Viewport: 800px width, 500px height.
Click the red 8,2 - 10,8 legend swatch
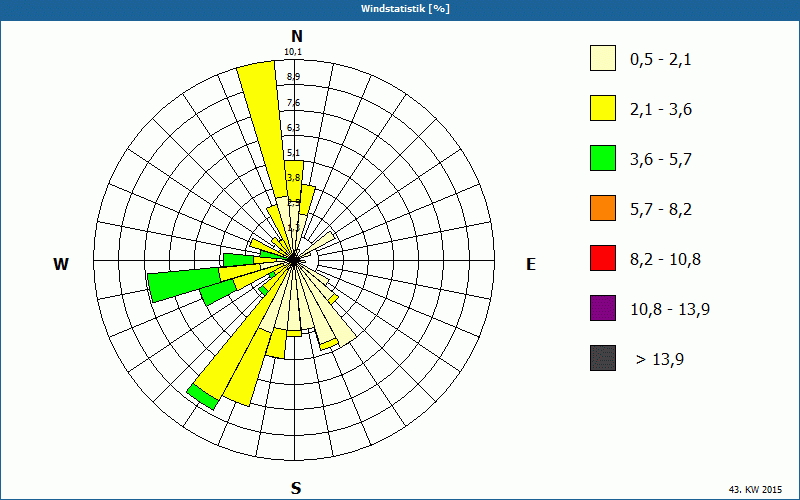pos(603,258)
